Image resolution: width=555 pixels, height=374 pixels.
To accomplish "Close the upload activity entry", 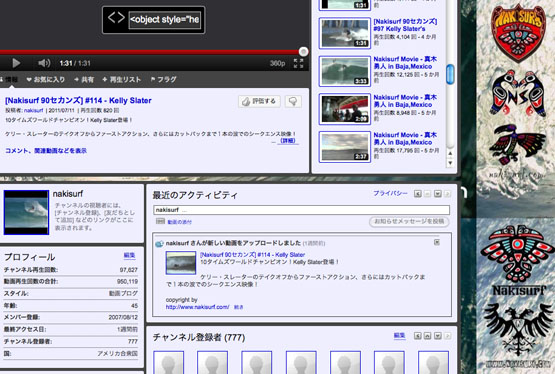I will (x=437, y=242).
